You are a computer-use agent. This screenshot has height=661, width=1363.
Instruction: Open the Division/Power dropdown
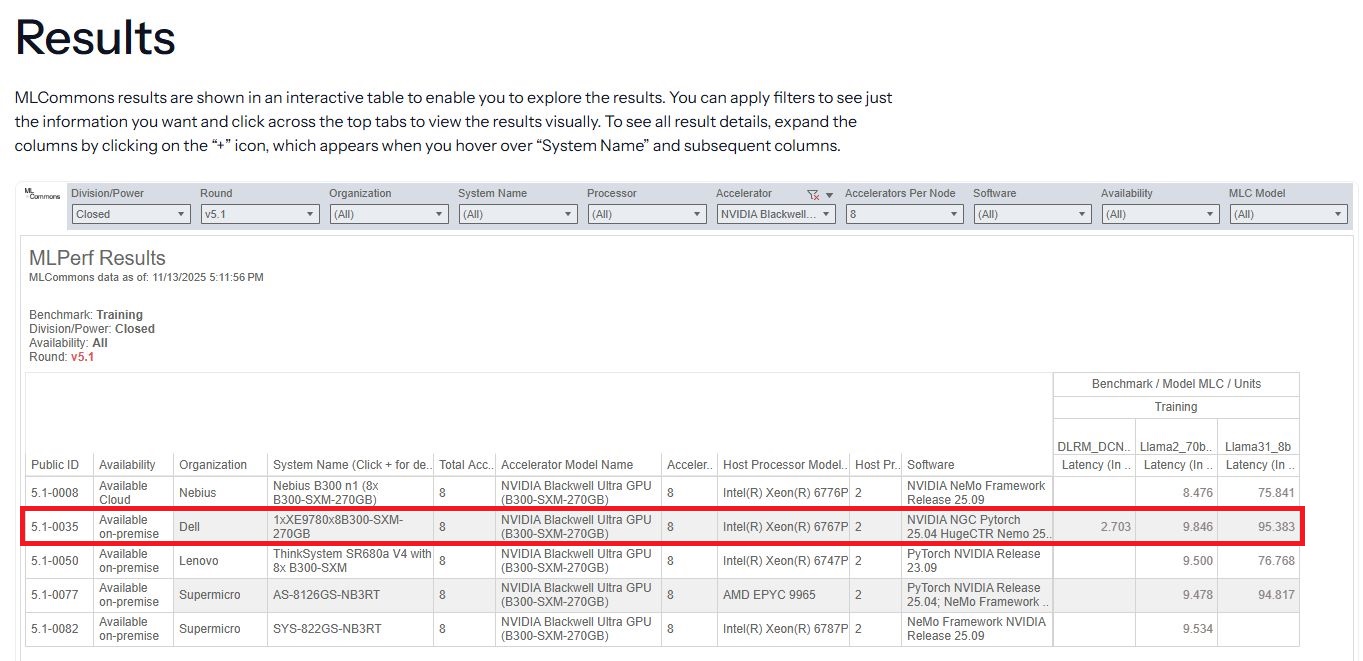[x=130, y=214]
